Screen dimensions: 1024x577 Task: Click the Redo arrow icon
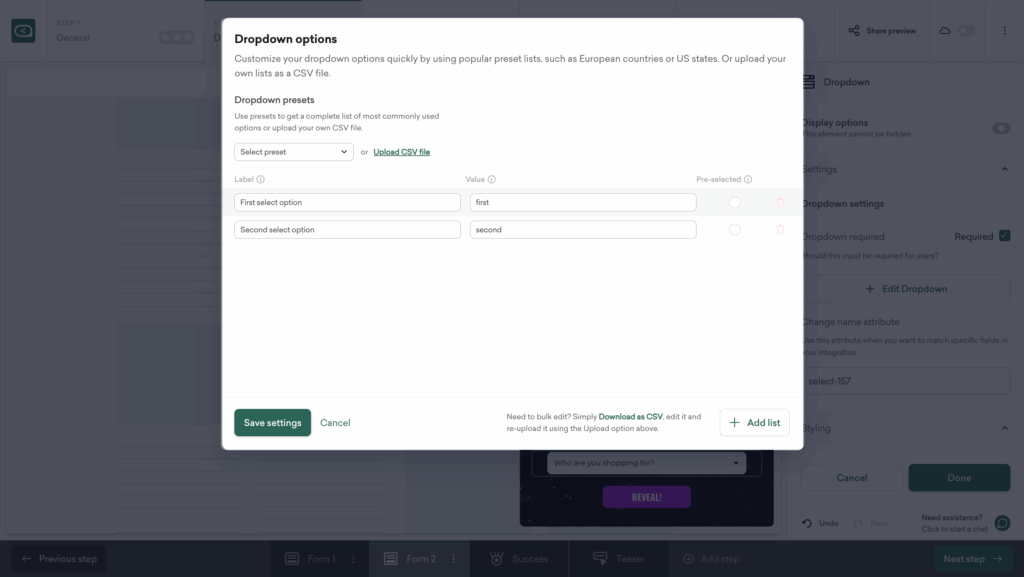[857, 523]
